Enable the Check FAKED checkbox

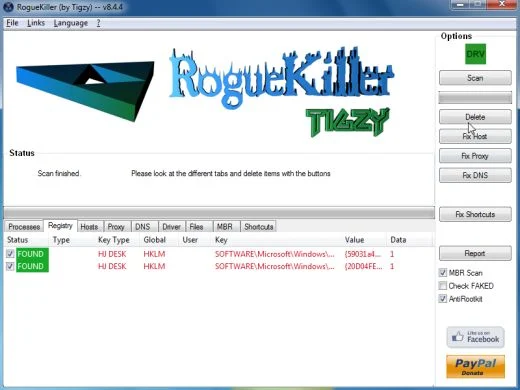coord(443,286)
